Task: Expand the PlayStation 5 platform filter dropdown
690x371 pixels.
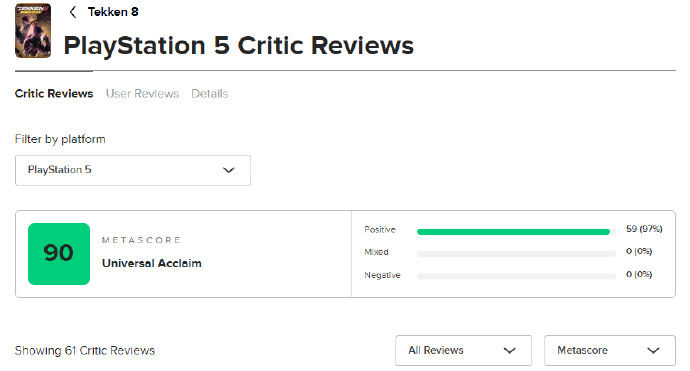Action: 133,170
